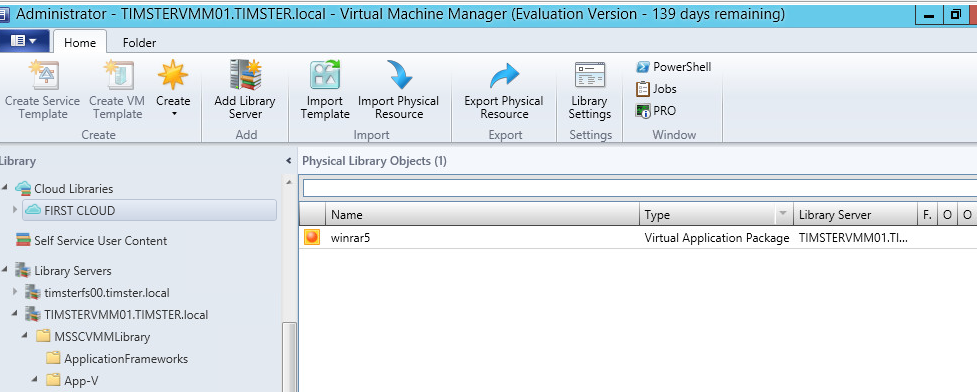Click Self Service User Content icon

tap(23, 241)
